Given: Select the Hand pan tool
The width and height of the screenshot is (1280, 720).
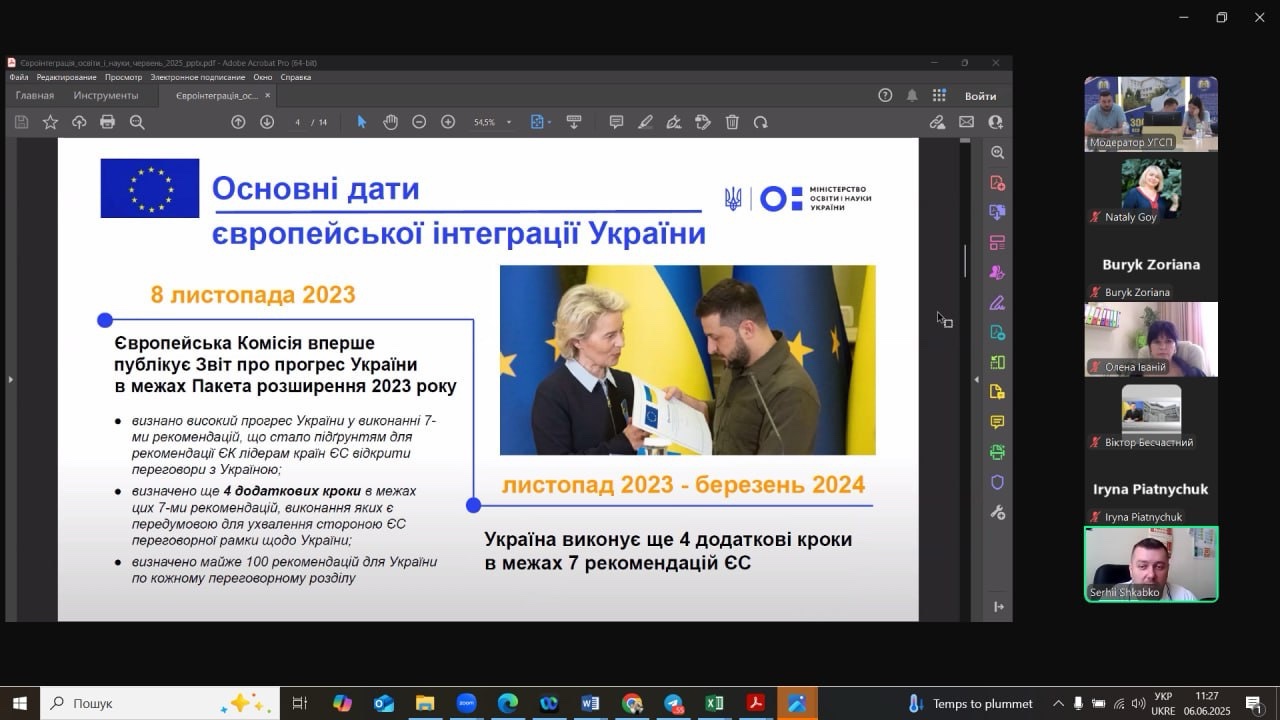Looking at the screenshot, I should [390, 122].
